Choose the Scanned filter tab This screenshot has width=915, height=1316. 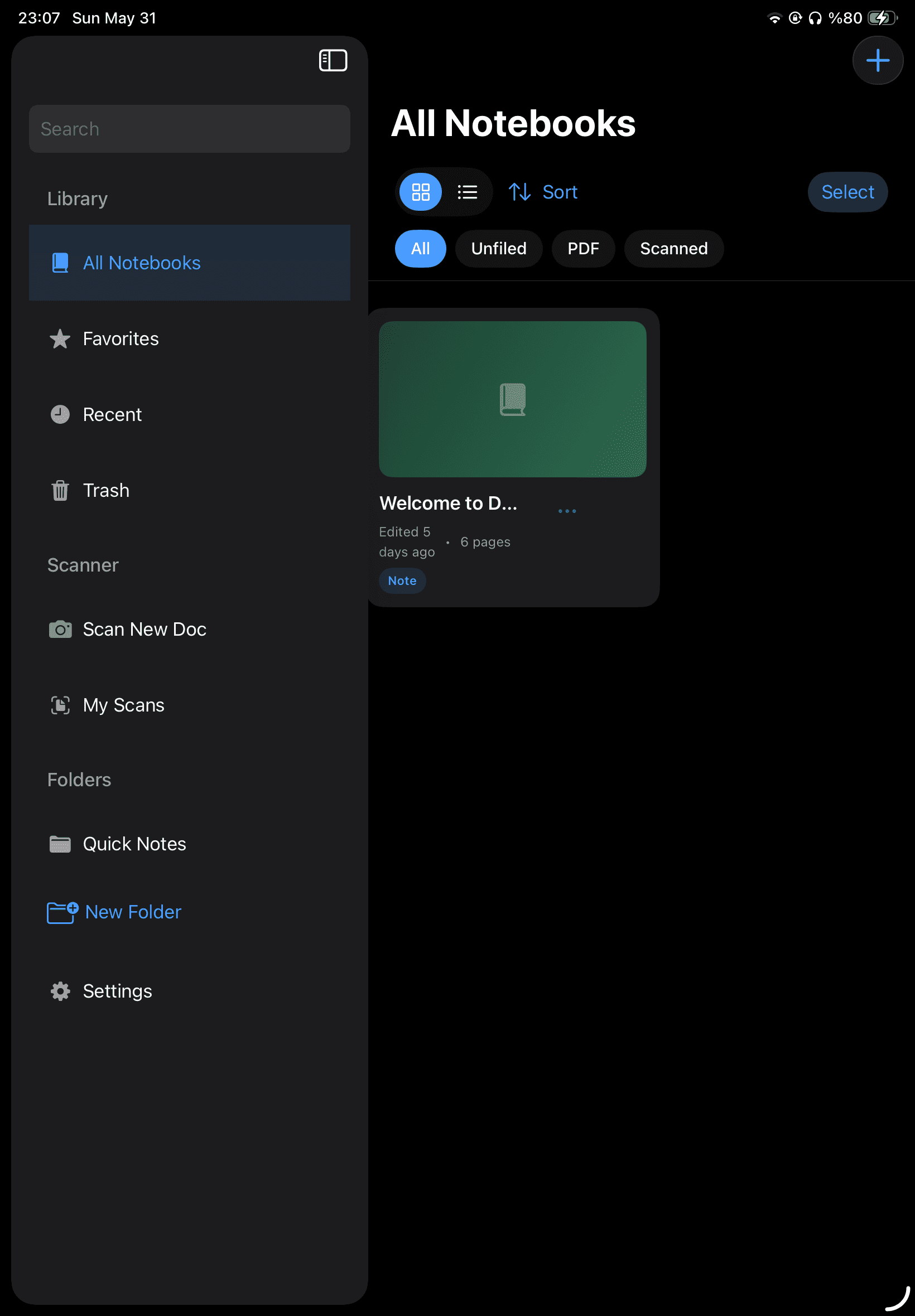pyautogui.click(x=673, y=249)
